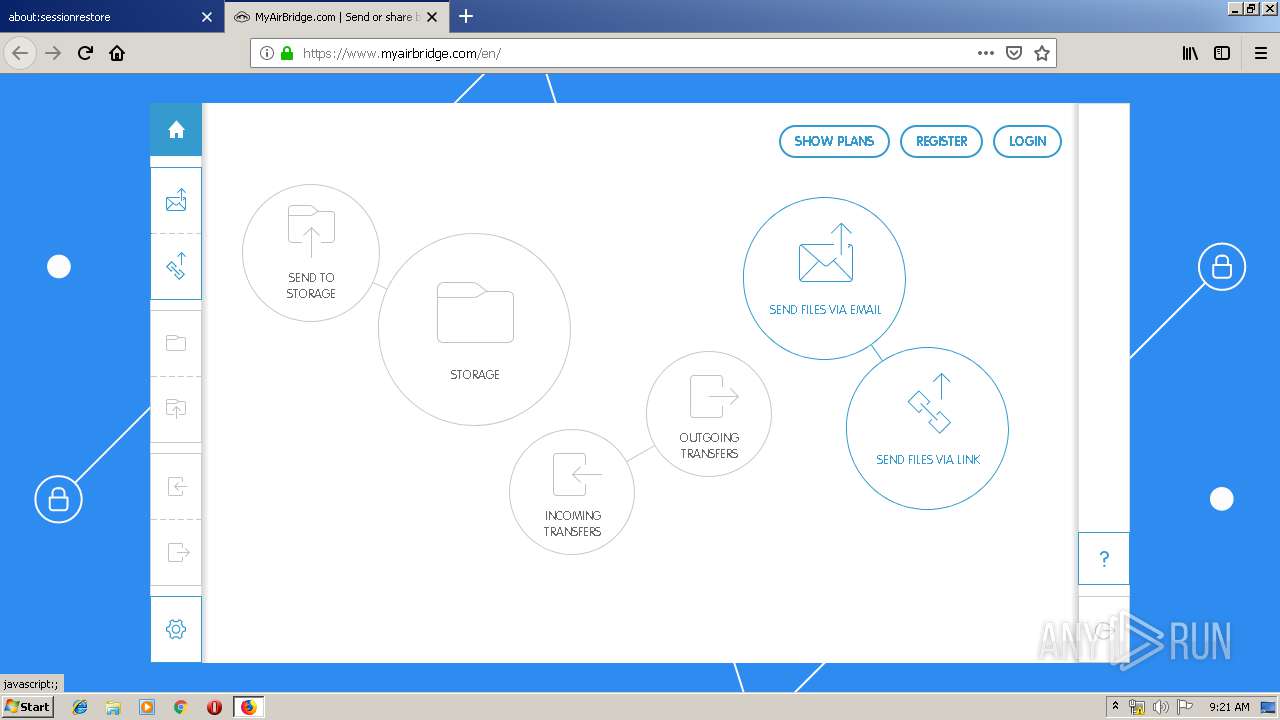
Task: Open Opera from the taskbar
Action: point(214,707)
